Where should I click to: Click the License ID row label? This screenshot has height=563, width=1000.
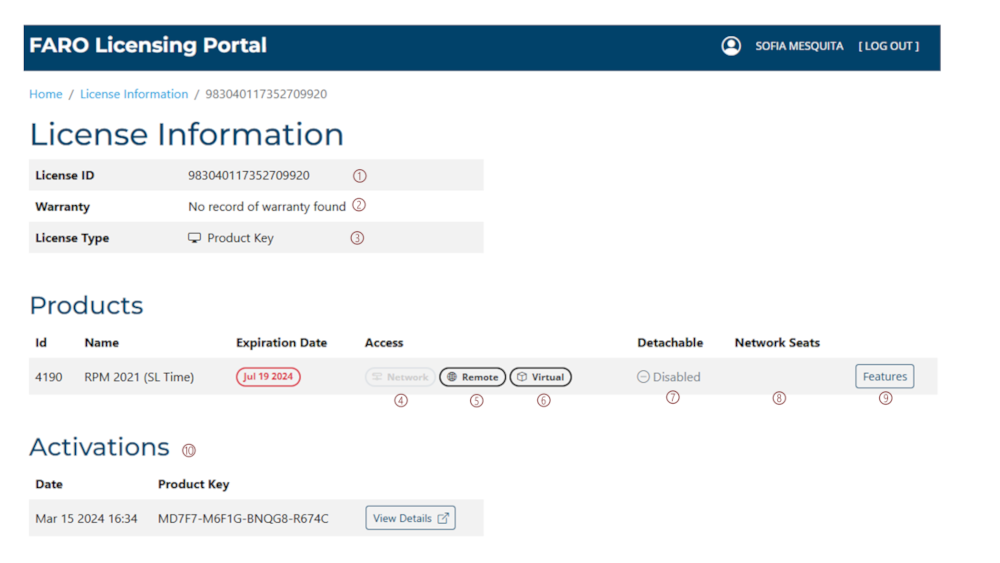[64, 175]
